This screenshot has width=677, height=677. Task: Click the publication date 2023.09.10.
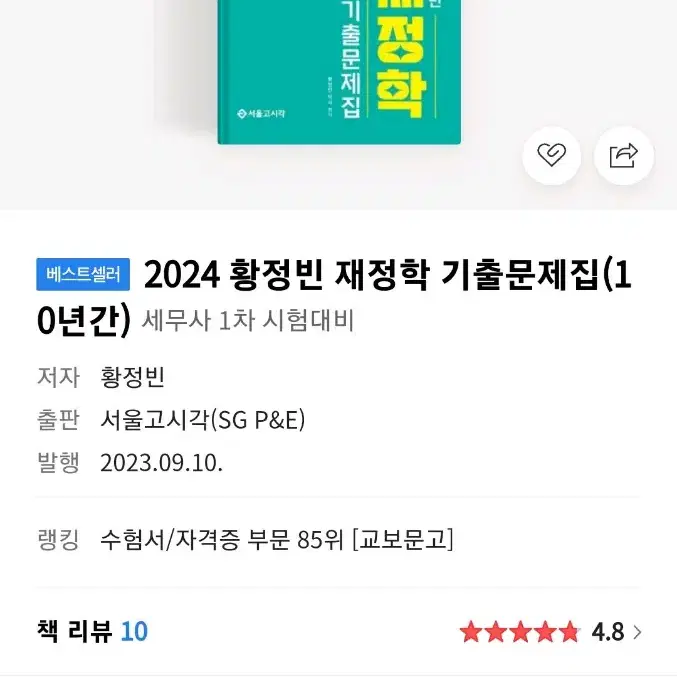pos(161,463)
